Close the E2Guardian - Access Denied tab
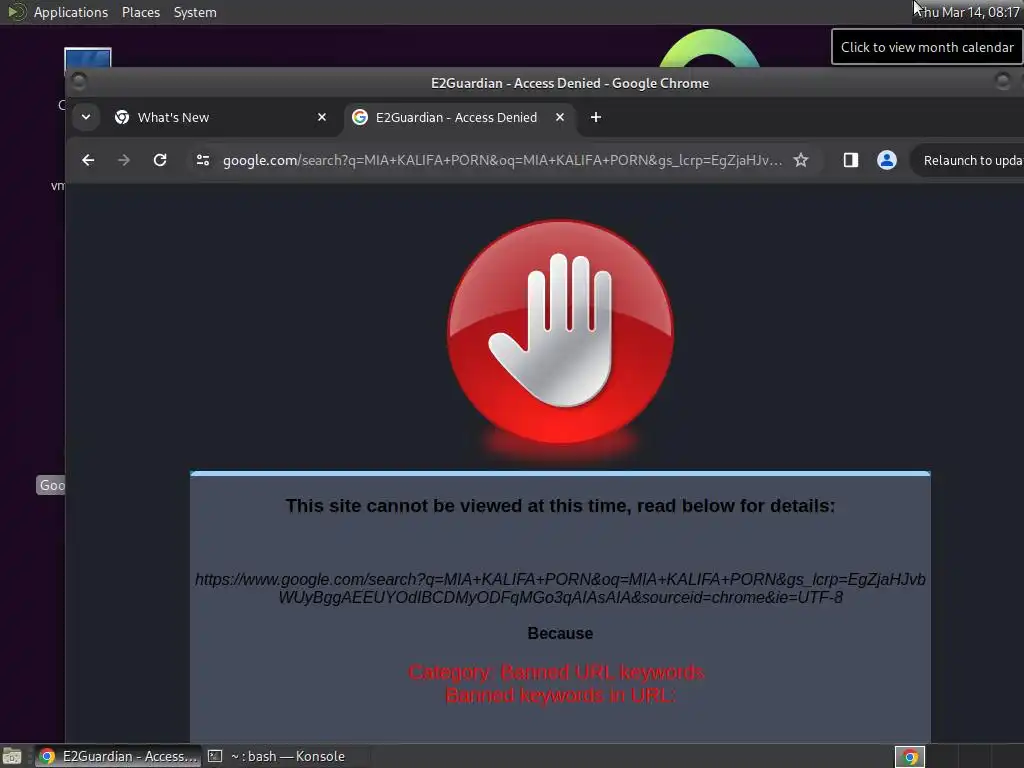Screen dimensions: 1024x768 pos(560,118)
